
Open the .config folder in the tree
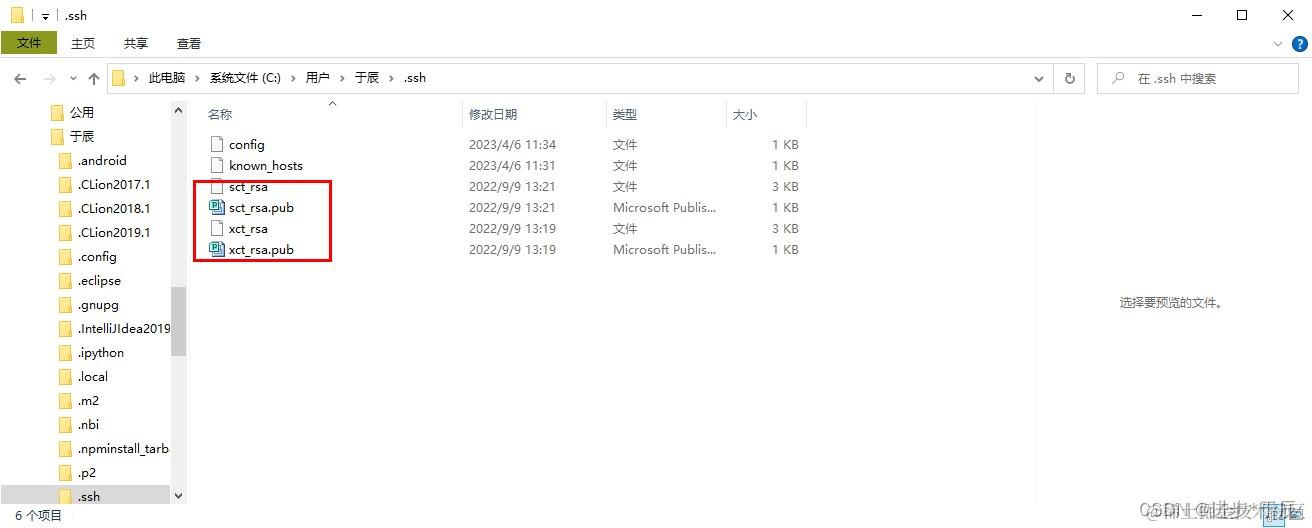coord(98,257)
